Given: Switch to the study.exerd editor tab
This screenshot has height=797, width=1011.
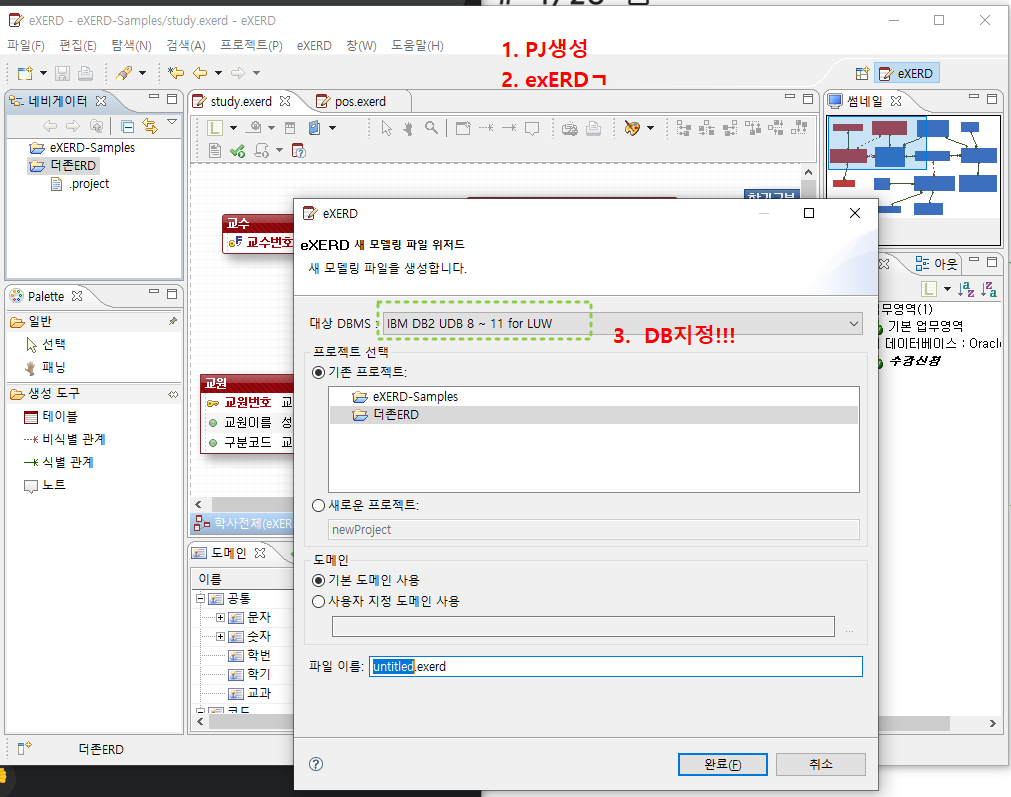Looking at the screenshot, I should point(241,101).
